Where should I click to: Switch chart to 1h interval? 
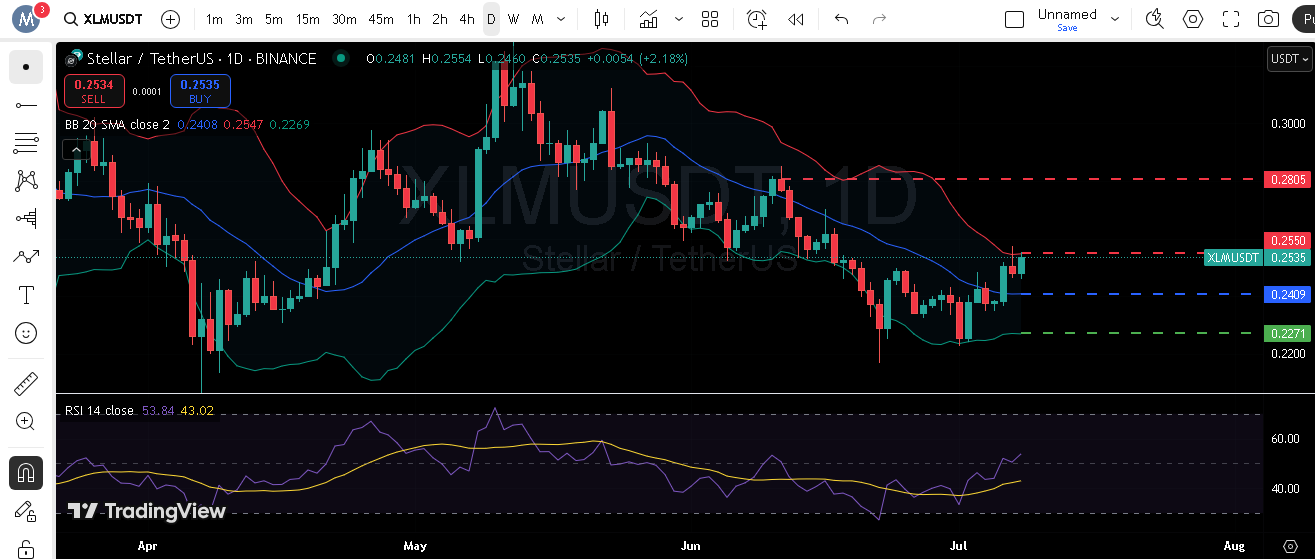click(x=414, y=19)
